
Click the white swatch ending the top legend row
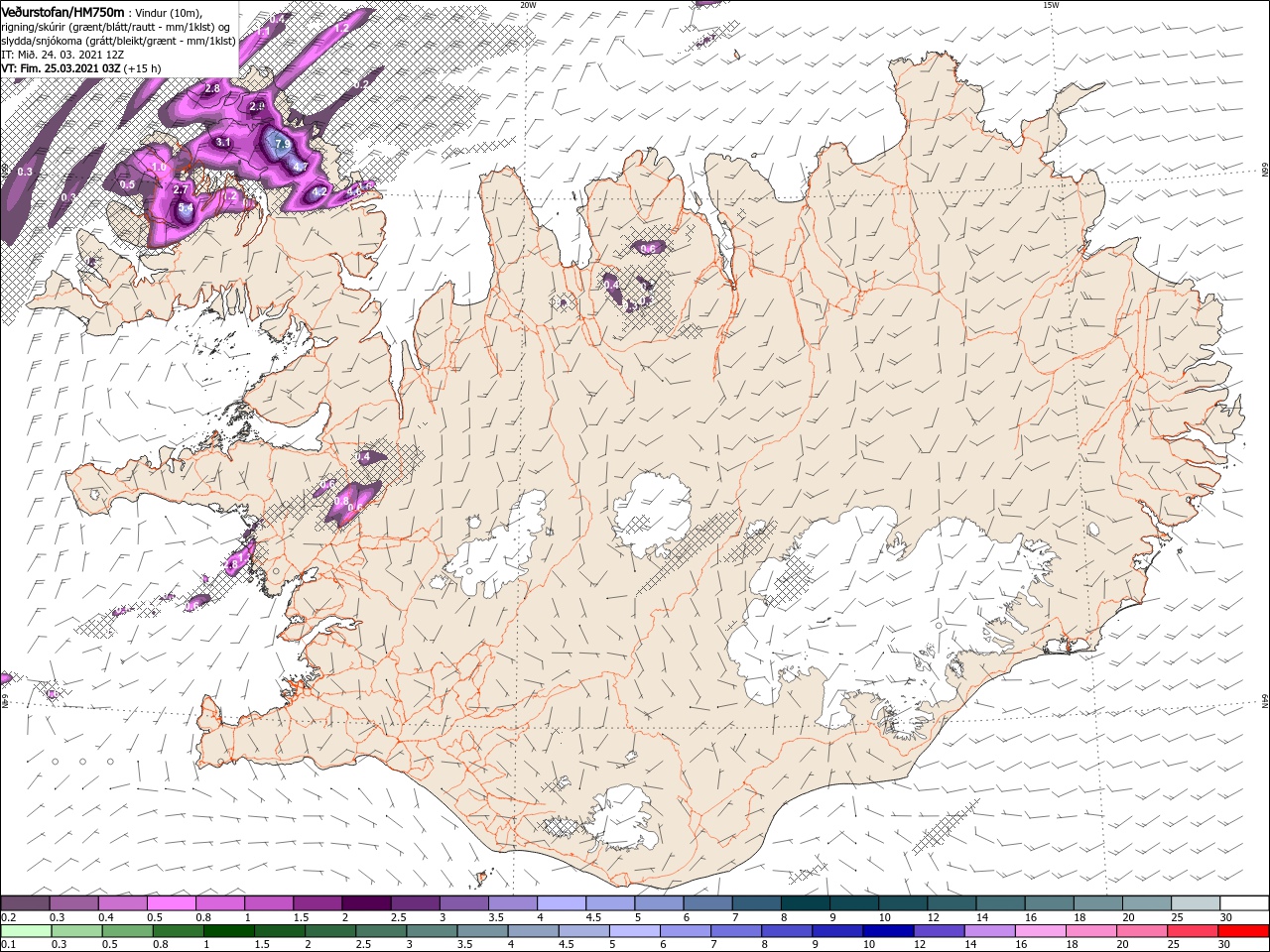point(1243,903)
